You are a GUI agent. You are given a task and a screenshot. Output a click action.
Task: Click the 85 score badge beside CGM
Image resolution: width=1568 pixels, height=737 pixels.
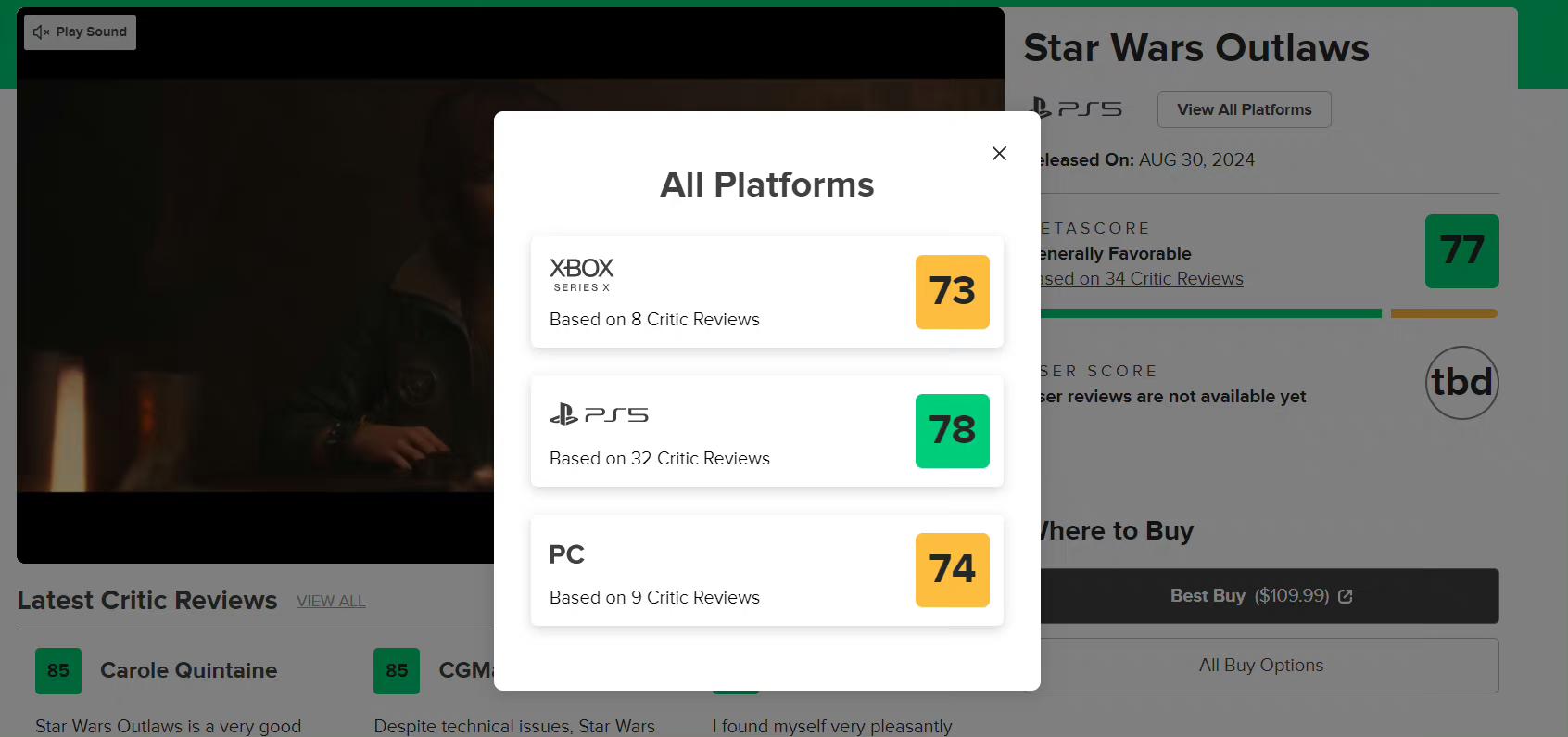click(397, 671)
